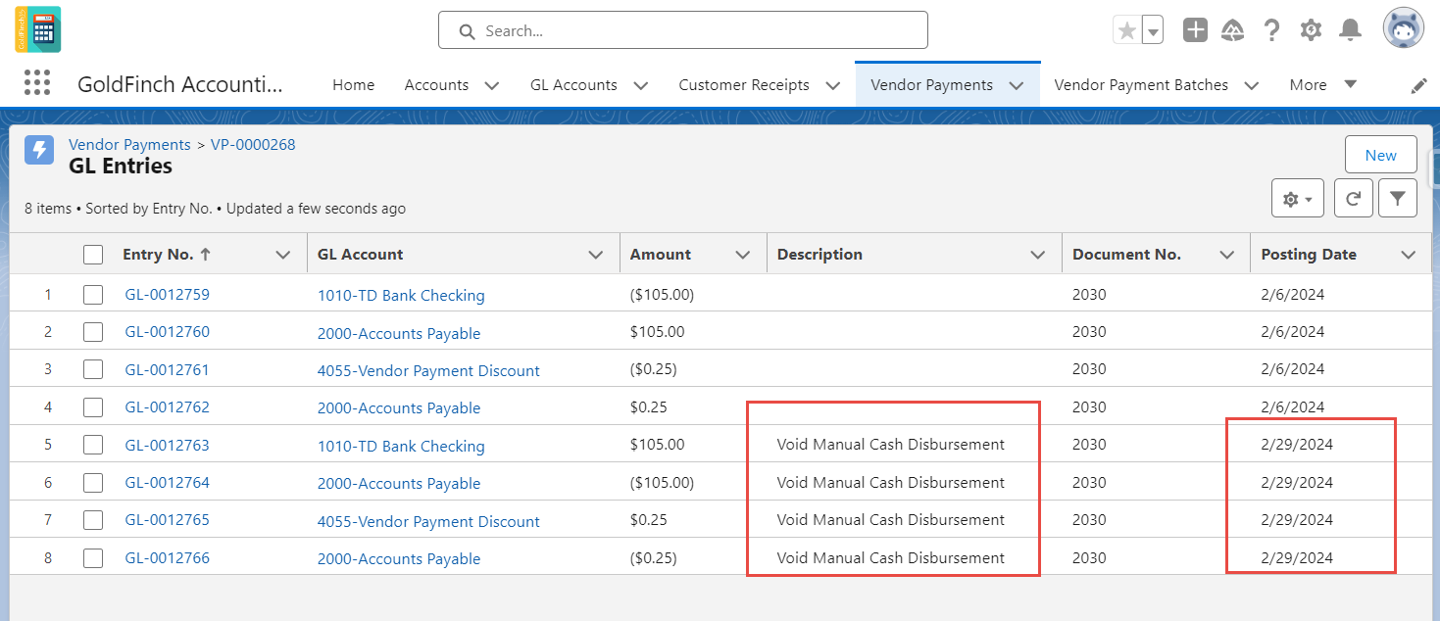Click the New button
1440x621 pixels.
[x=1381, y=155]
